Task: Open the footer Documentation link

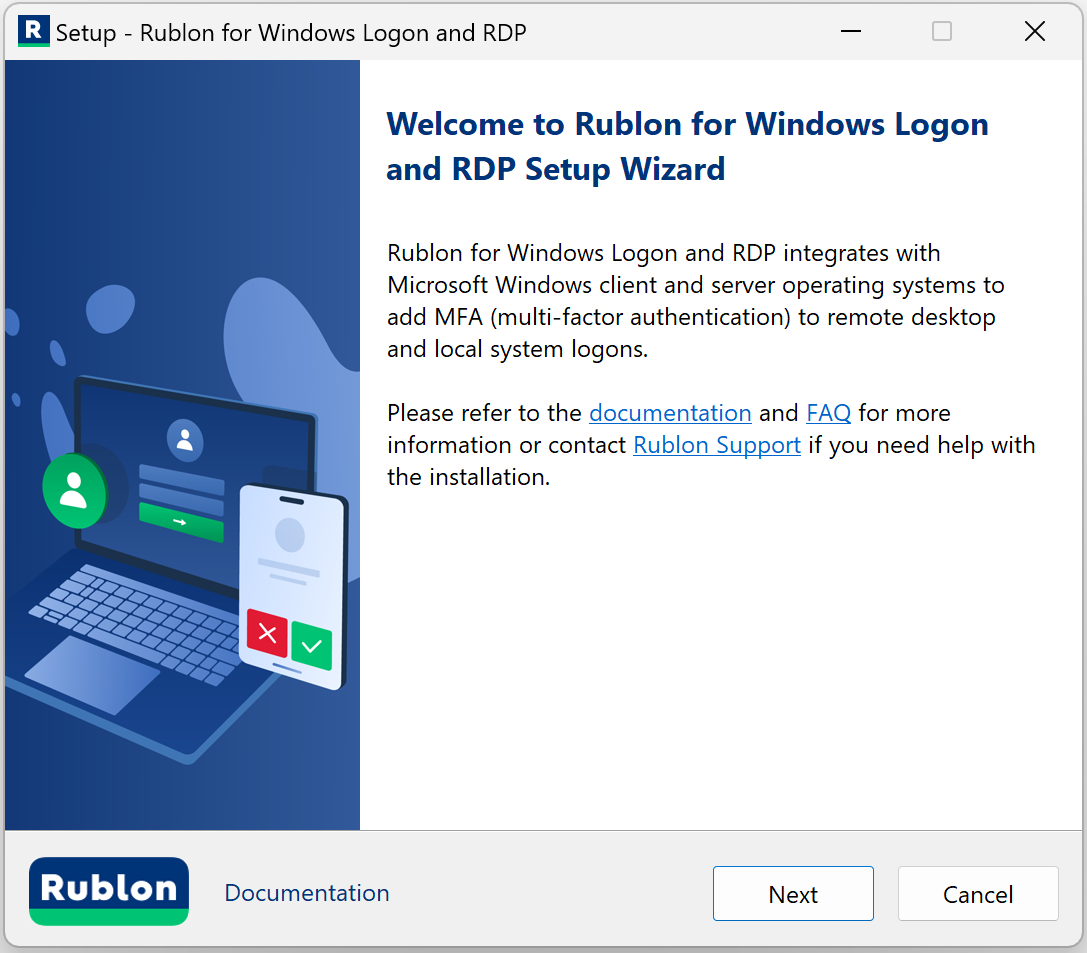Action: [x=307, y=893]
